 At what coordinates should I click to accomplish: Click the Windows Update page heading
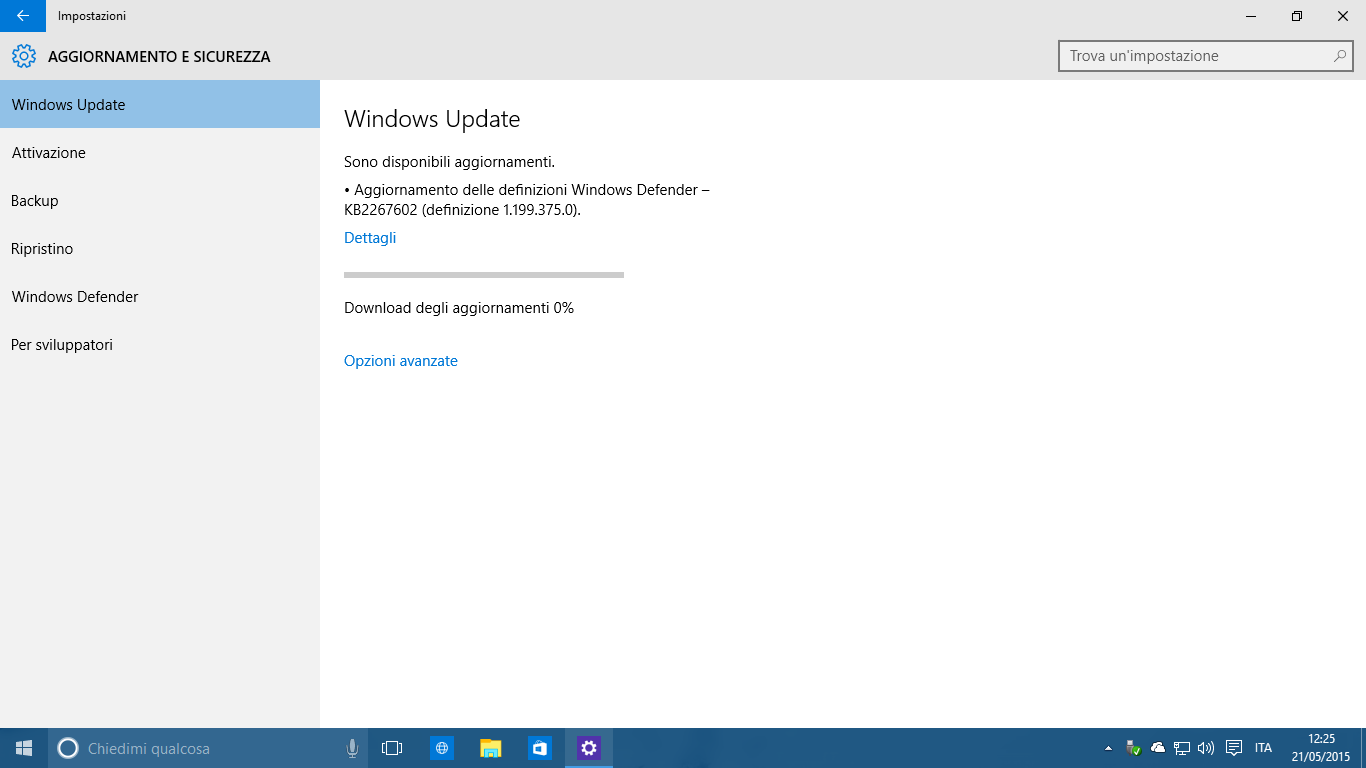[x=432, y=119]
